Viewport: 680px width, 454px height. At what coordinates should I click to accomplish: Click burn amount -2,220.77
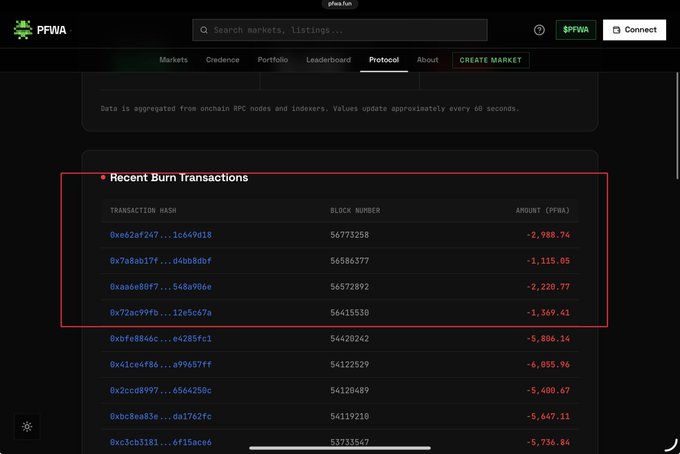point(548,287)
